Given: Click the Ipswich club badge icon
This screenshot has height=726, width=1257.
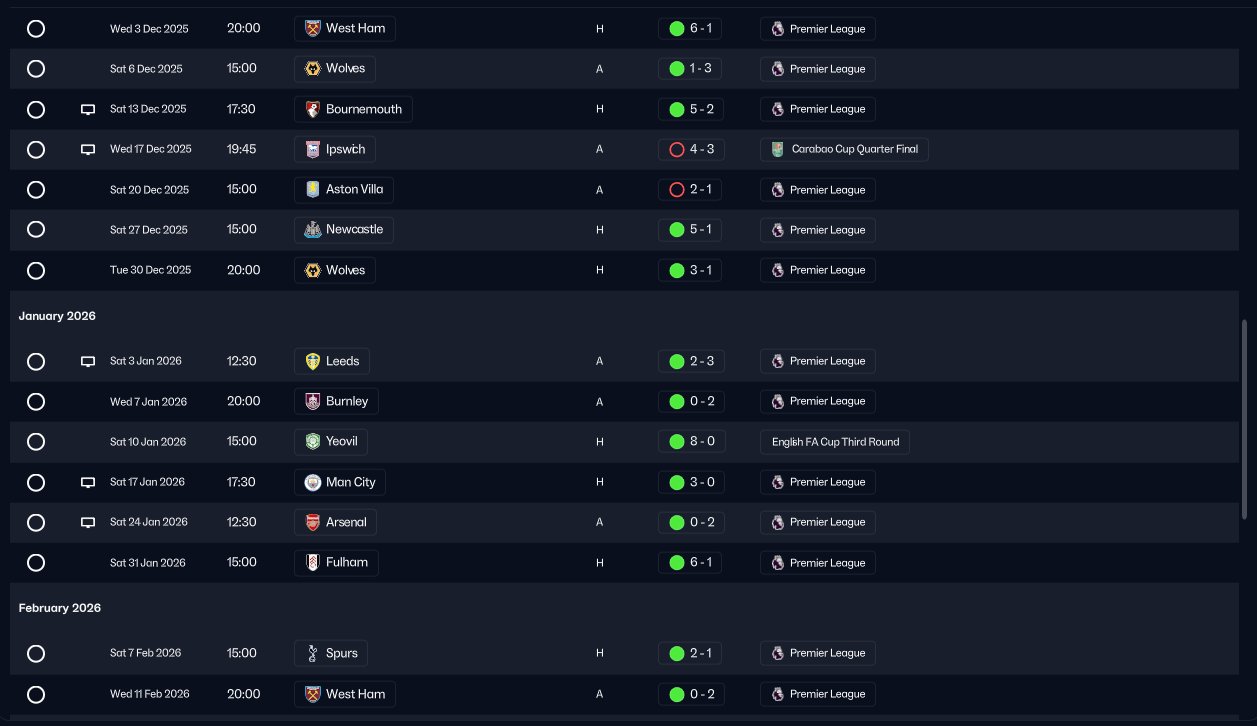Looking at the screenshot, I should (x=312, y=149).
